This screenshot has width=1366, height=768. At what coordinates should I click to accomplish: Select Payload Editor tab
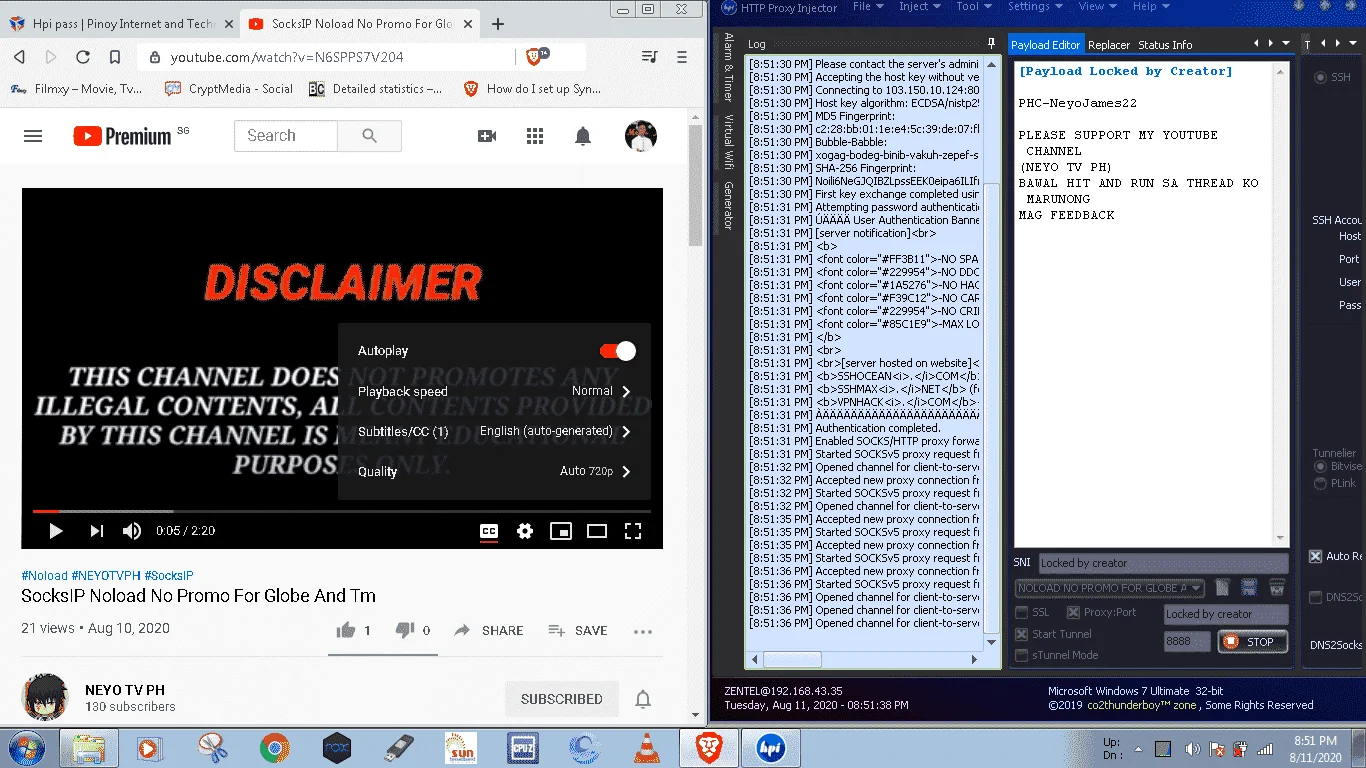(1045, 45)
